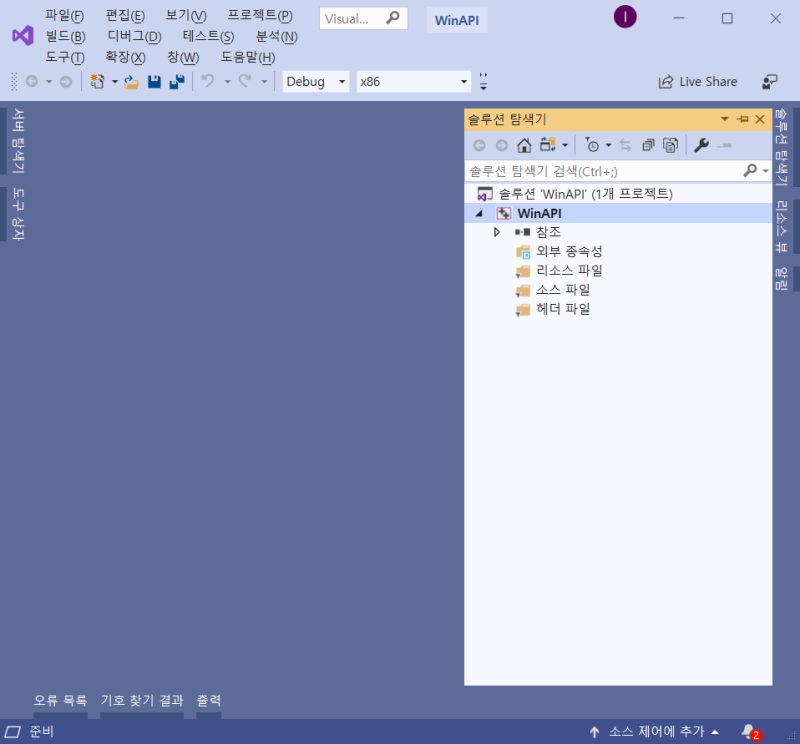
Task: Click the Visual Studio search box
Action: (x=363, y=18)
